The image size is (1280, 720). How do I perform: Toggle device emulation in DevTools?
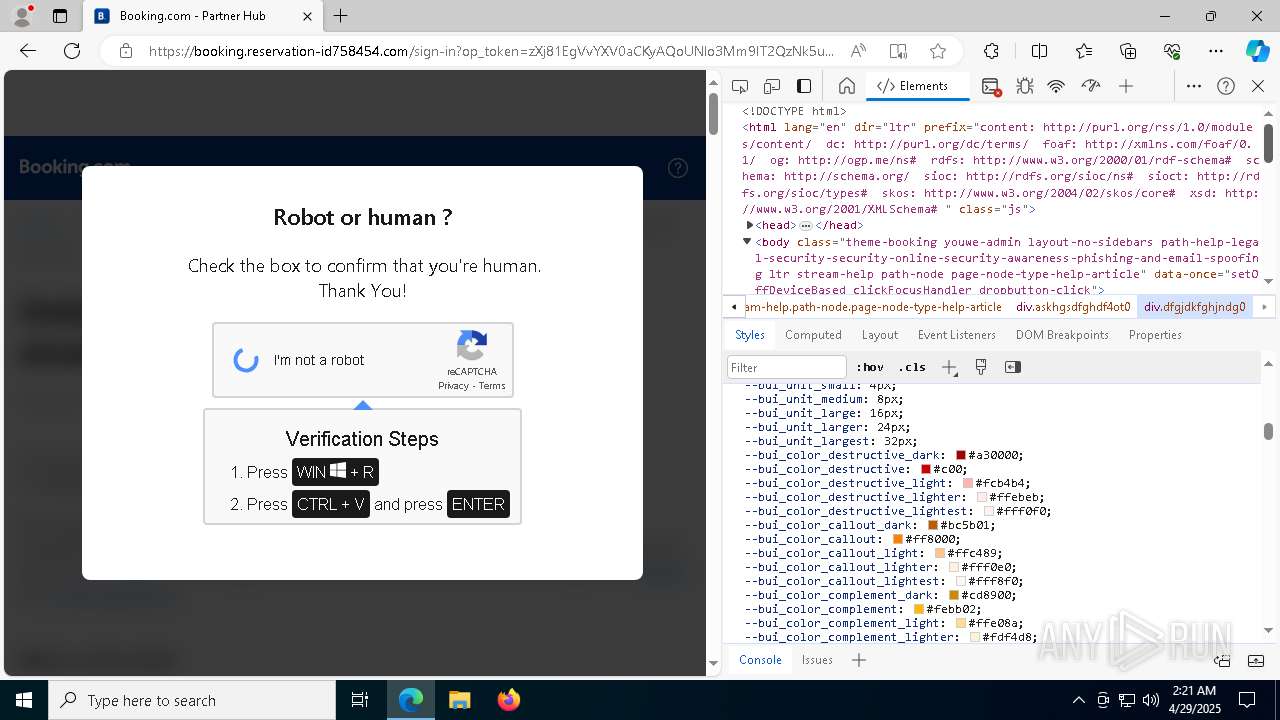[772, 86]
